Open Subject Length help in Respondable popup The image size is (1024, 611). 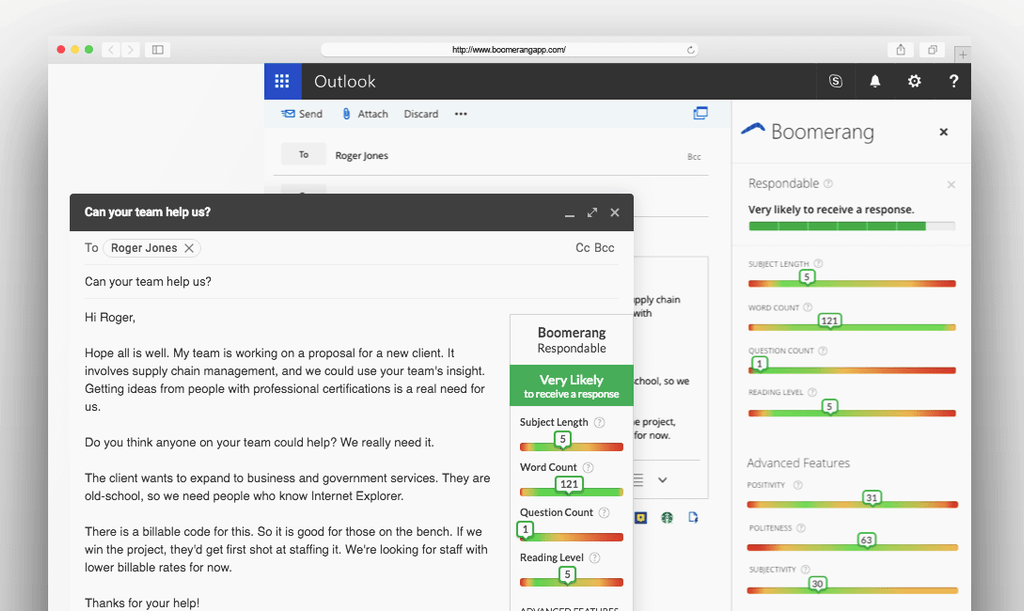click(x=599, y=422)
